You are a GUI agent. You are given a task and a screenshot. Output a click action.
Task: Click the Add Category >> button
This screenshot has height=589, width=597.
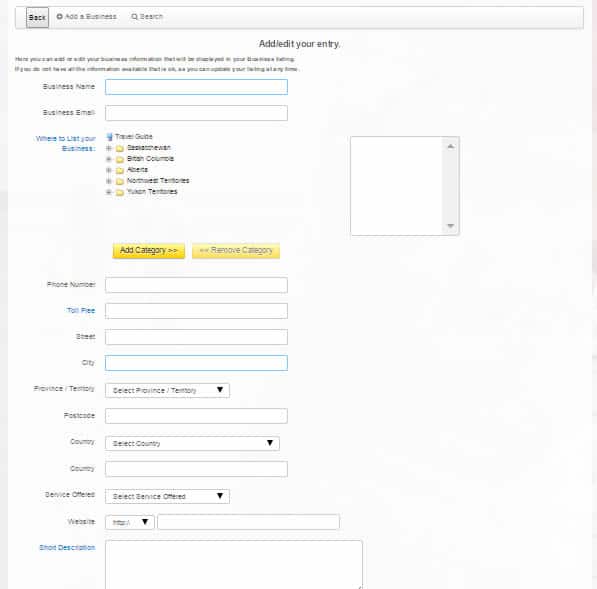pyautogui.click(x=149, y=251)
